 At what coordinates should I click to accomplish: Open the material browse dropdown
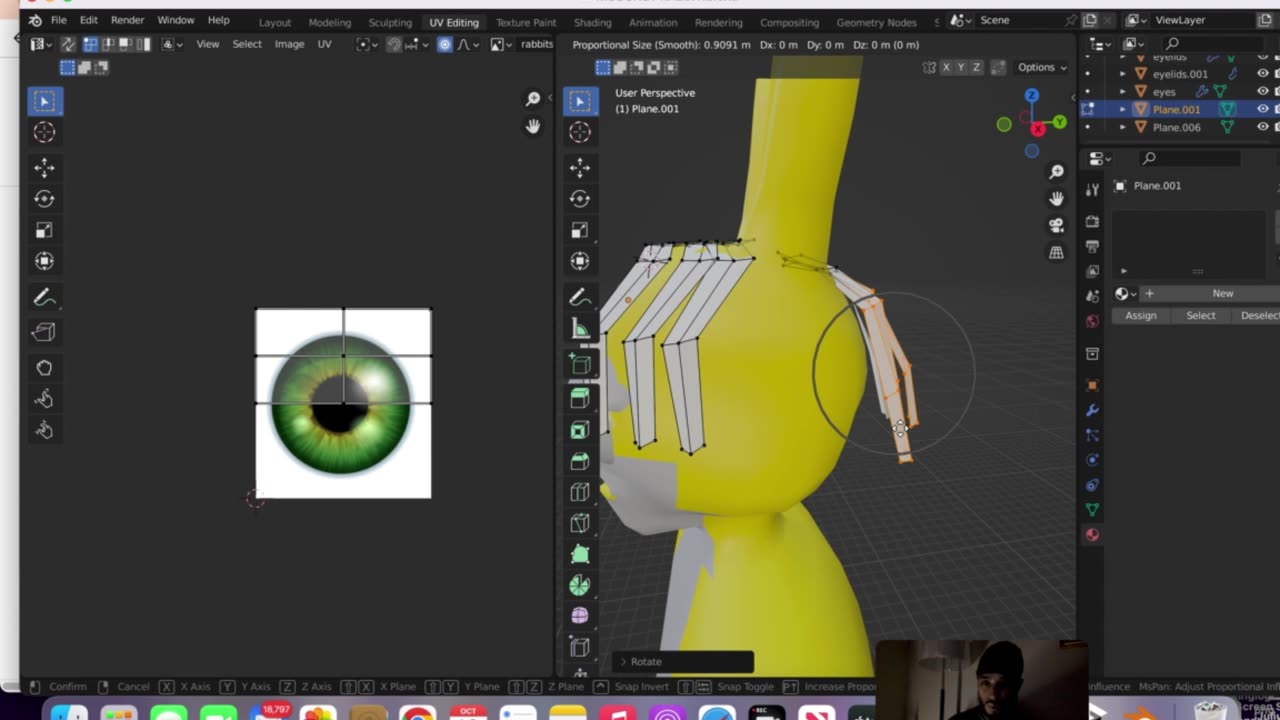(1125, 293)
